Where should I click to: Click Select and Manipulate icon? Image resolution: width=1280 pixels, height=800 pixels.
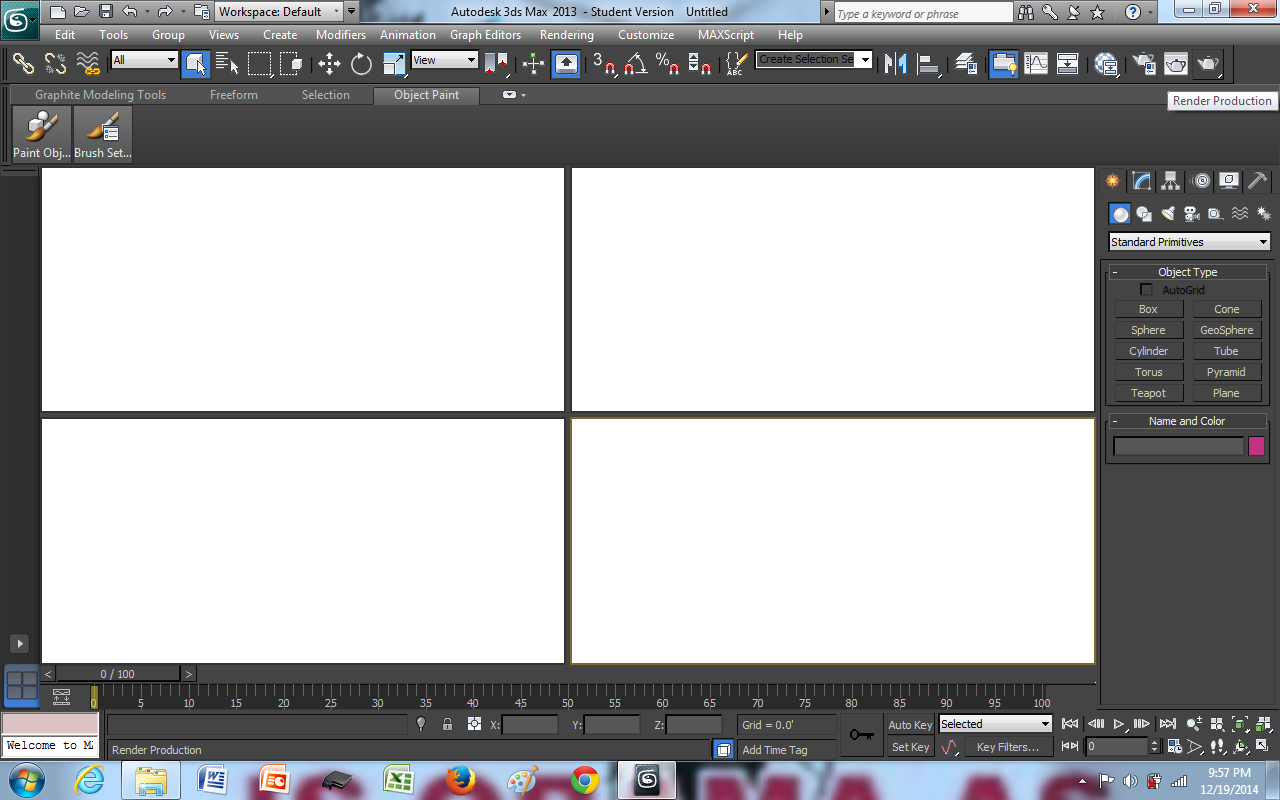(x=533, y=64)
